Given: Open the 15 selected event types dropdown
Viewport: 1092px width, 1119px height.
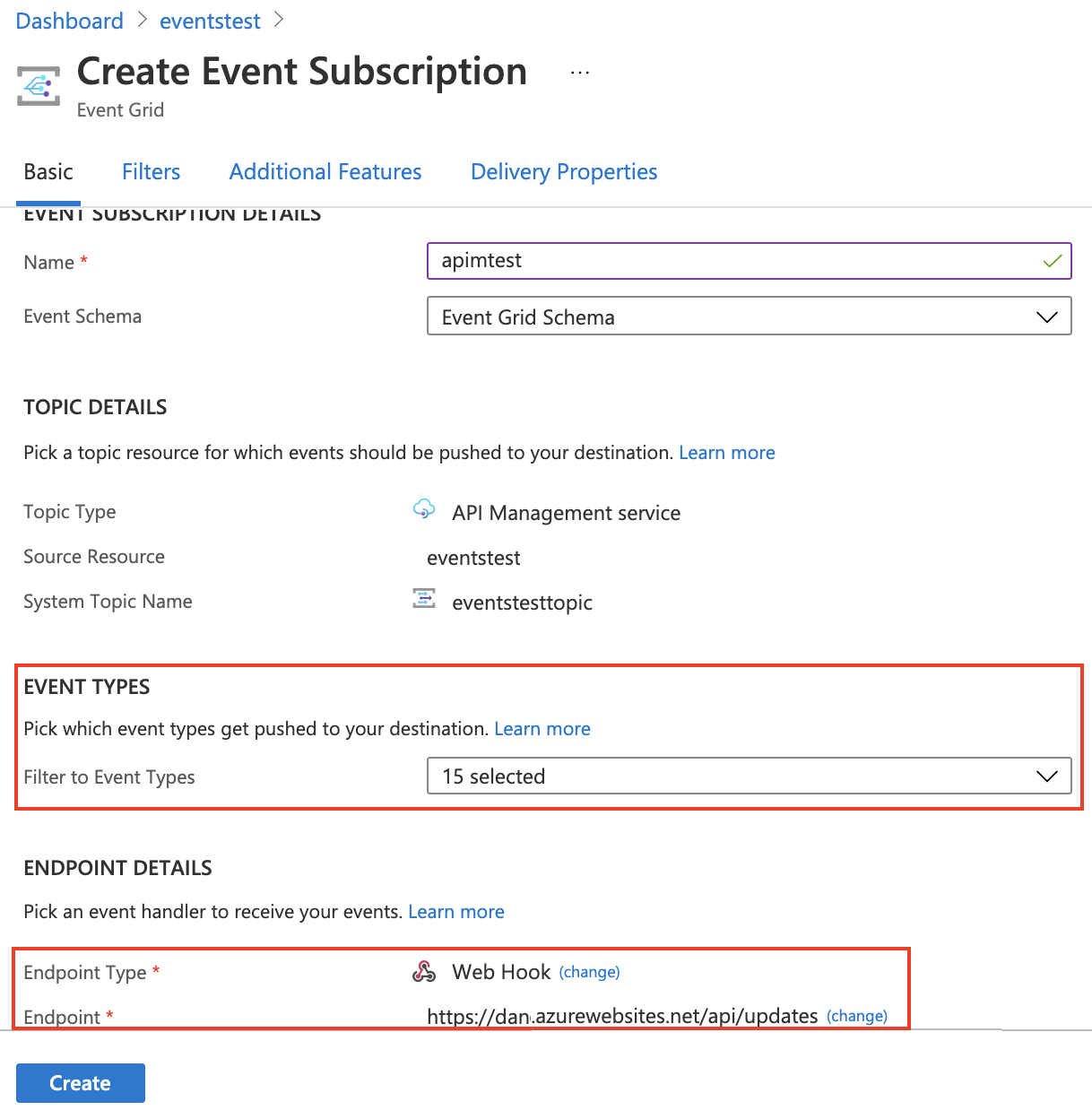Looking at the screenshot, I should point(750,776).
